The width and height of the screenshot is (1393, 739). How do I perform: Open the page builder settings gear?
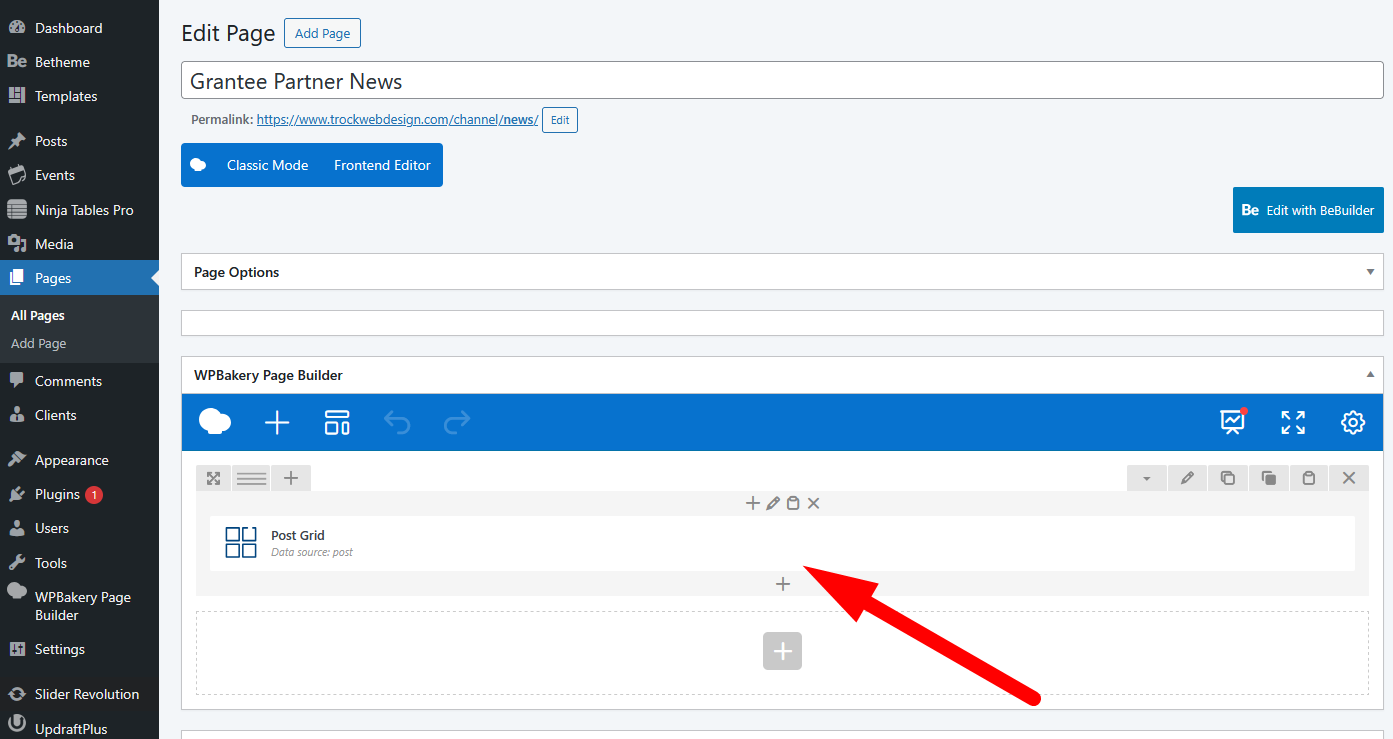coord(1353,422)
